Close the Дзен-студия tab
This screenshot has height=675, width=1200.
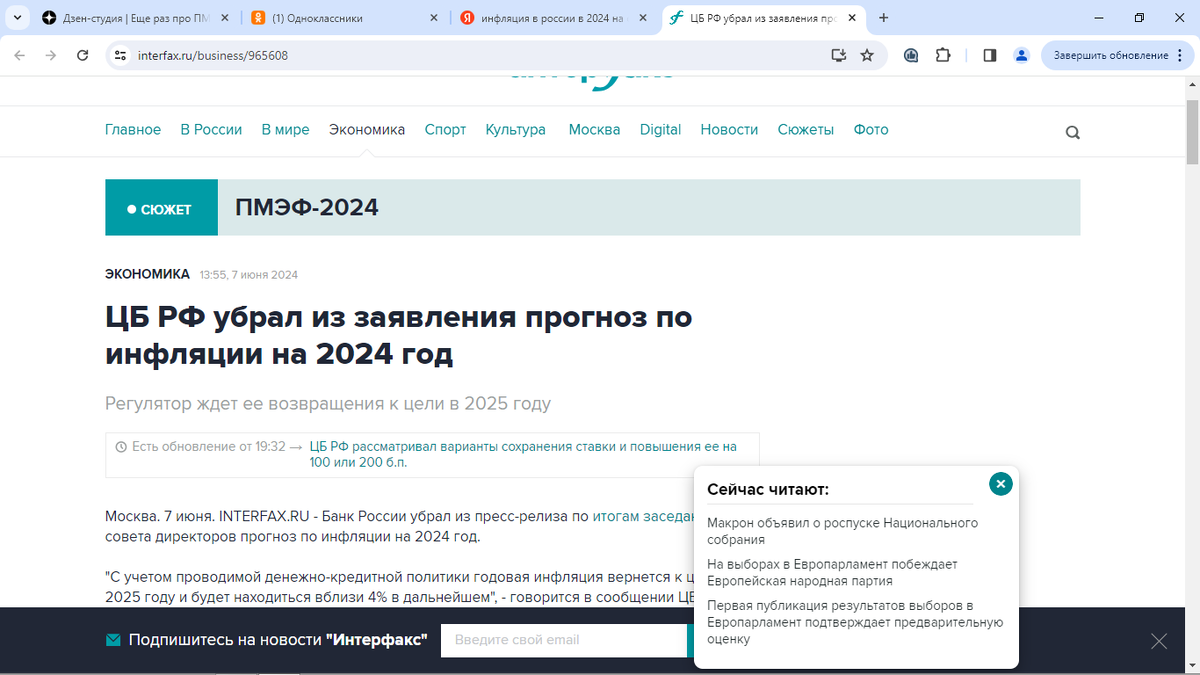(x=224, y=18)
